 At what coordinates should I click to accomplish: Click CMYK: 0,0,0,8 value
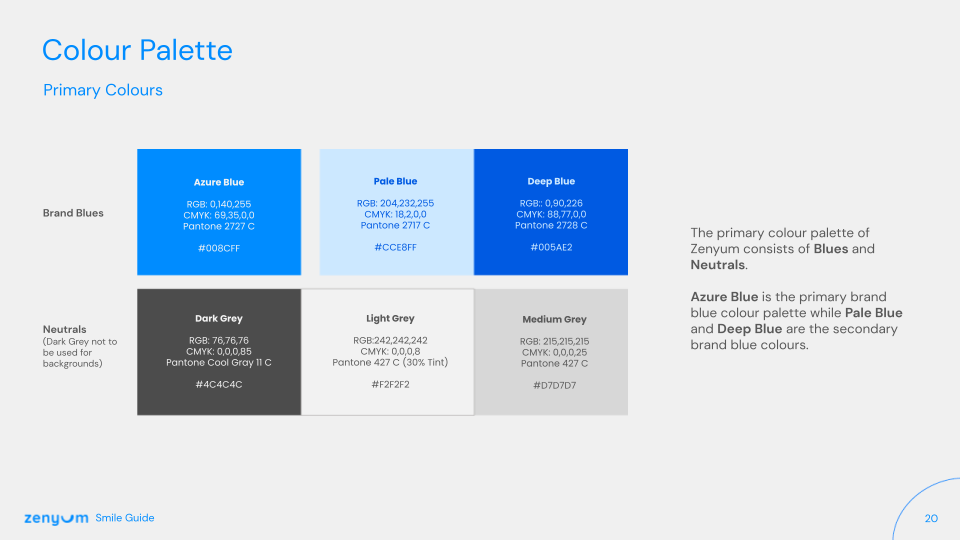(390, 351)
